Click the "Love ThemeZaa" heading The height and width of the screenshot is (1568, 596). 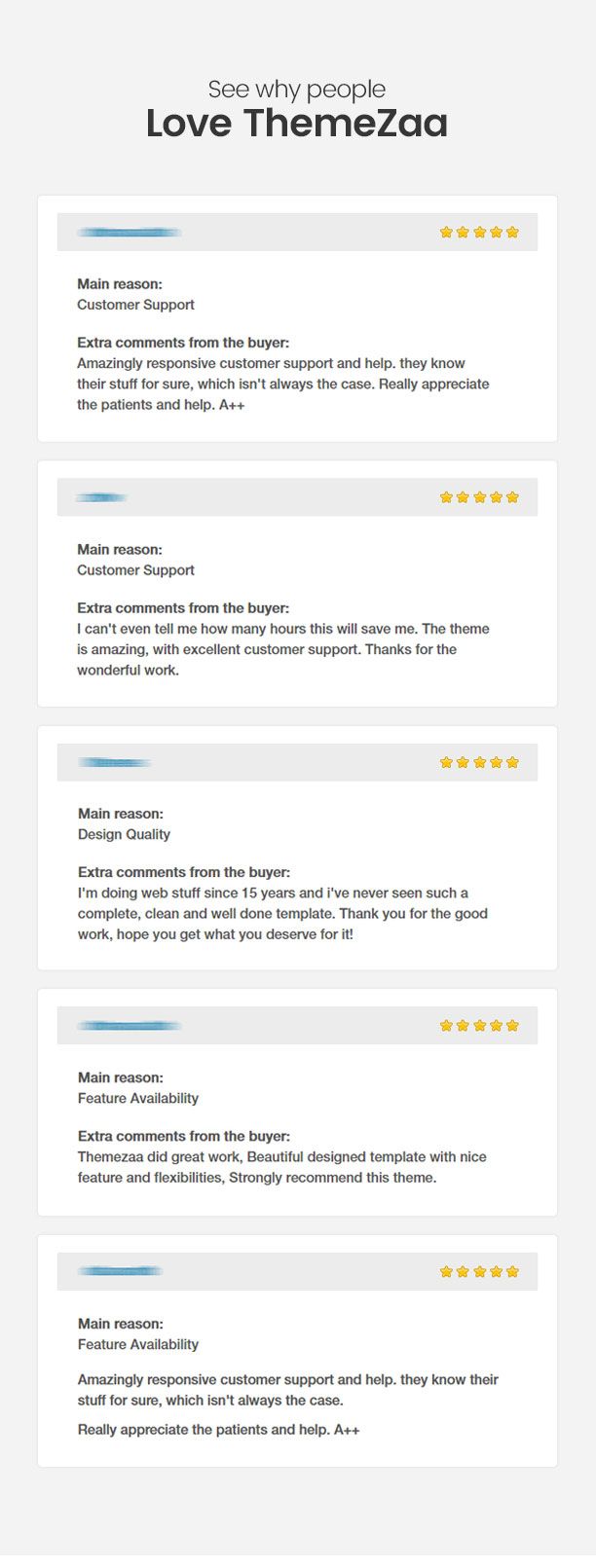[297, 124]
